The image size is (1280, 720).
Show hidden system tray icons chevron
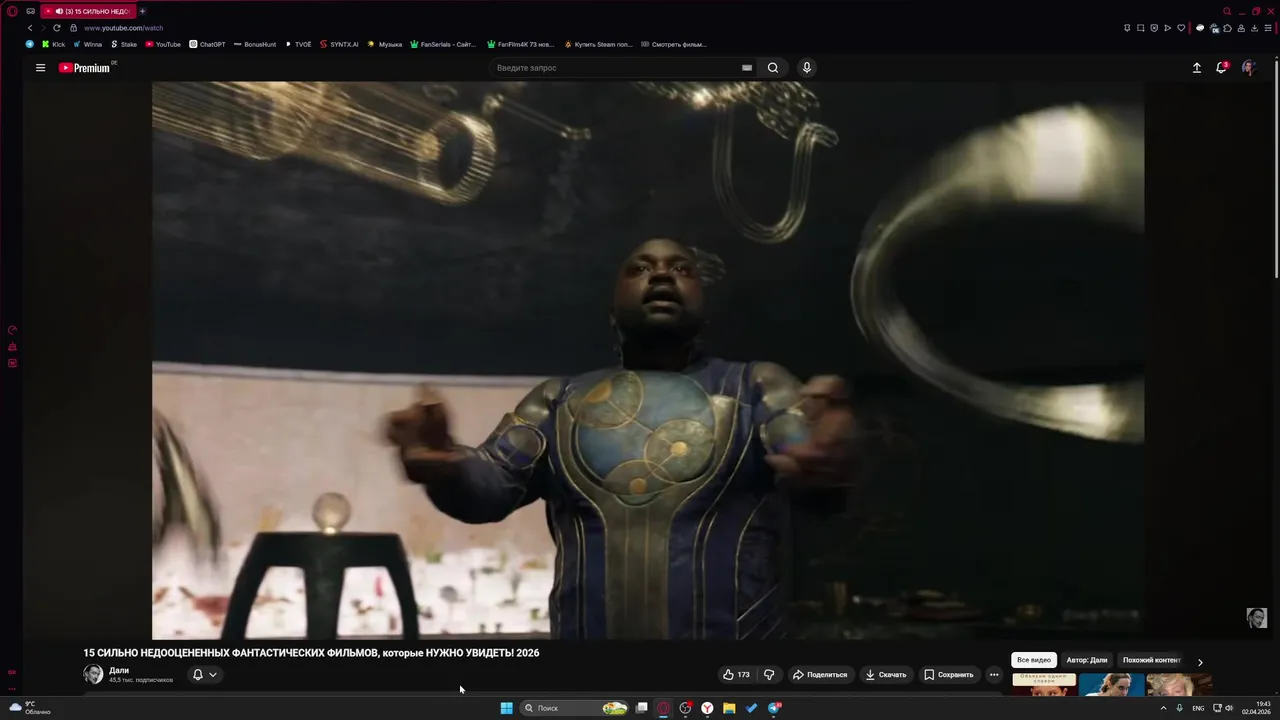(1163, 708)
